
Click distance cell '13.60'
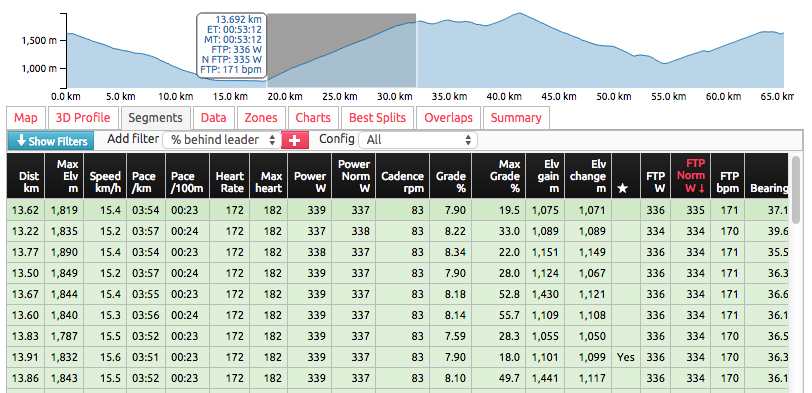26,315
